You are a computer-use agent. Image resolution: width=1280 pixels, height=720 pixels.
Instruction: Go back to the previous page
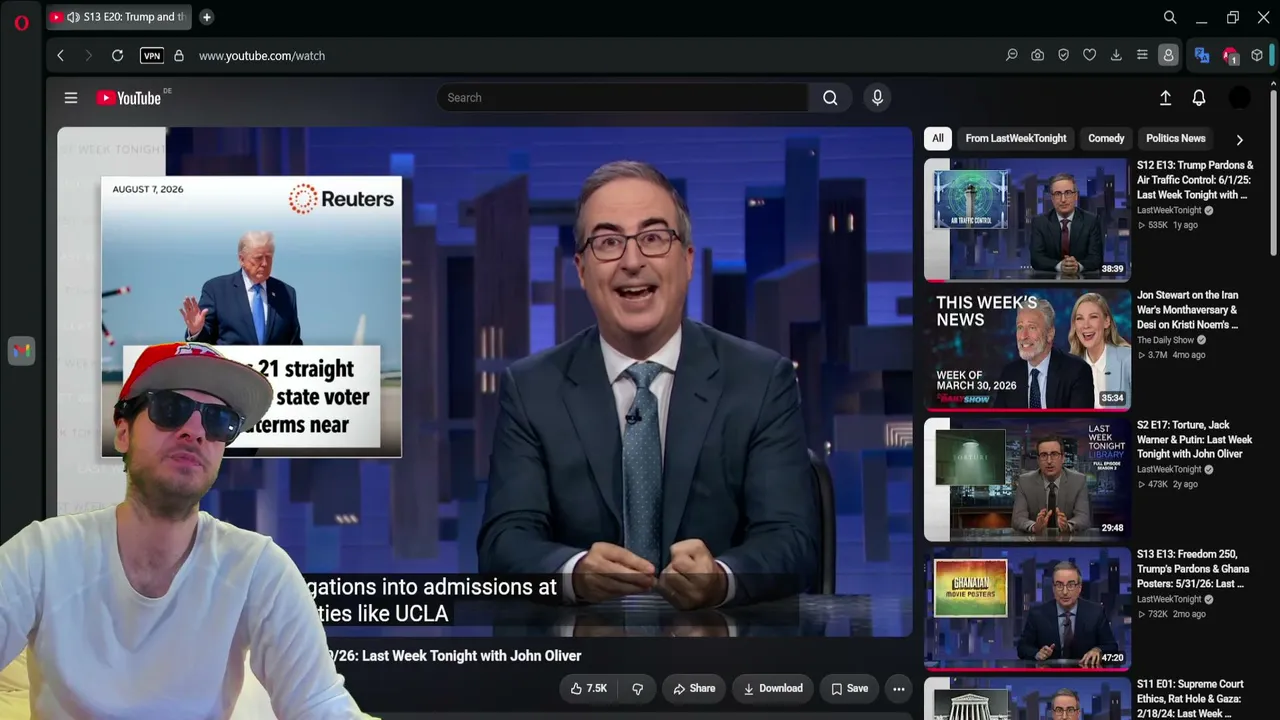60,56
